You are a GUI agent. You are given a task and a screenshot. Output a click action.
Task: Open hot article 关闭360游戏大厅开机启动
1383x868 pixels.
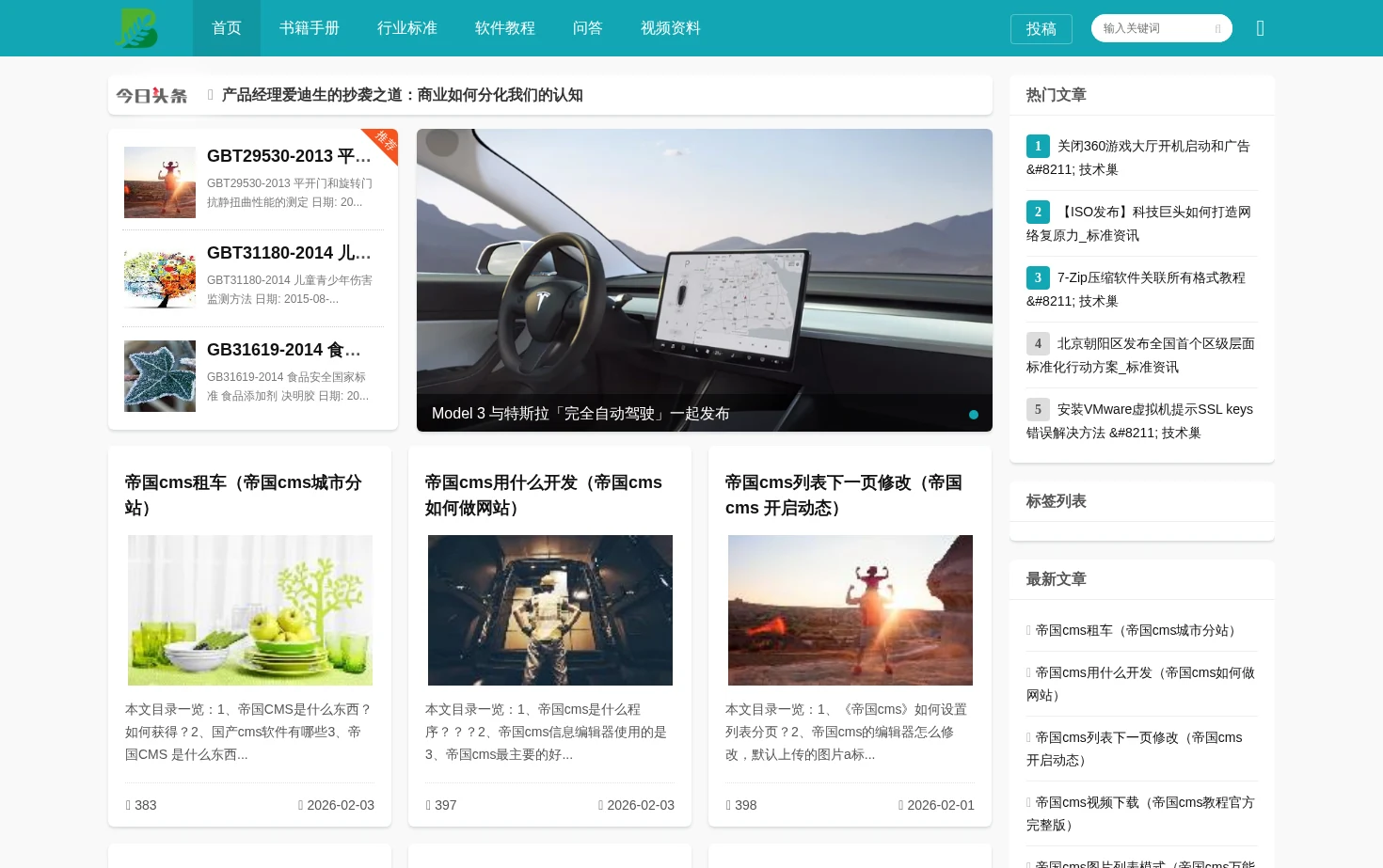(x=1138, y=158)
